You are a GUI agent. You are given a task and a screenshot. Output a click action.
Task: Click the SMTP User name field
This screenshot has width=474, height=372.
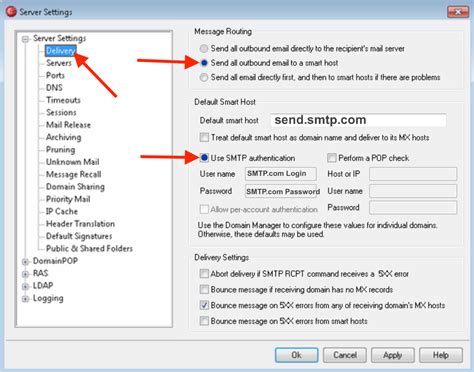281,173
